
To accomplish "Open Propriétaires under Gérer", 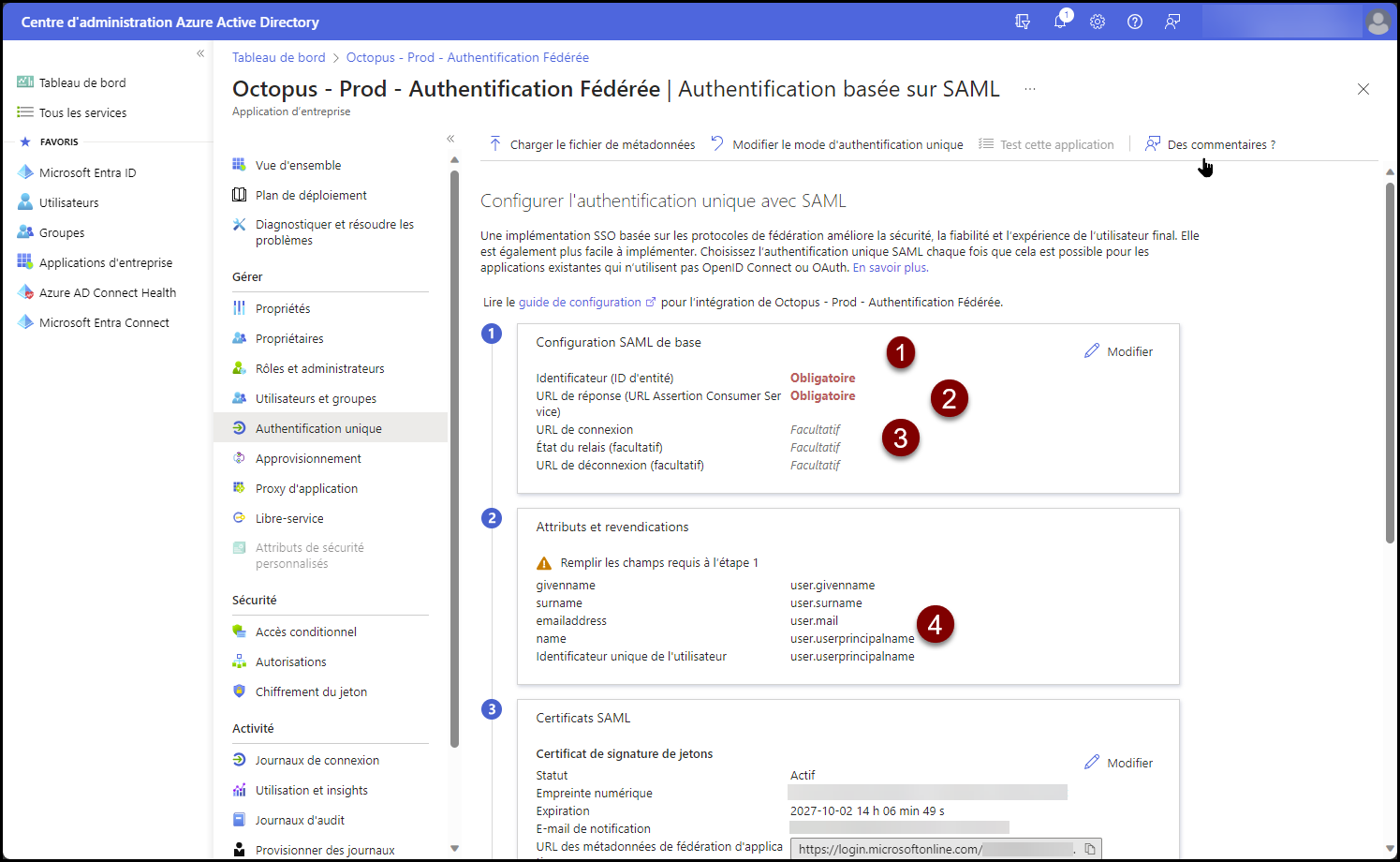I will 278,338.
